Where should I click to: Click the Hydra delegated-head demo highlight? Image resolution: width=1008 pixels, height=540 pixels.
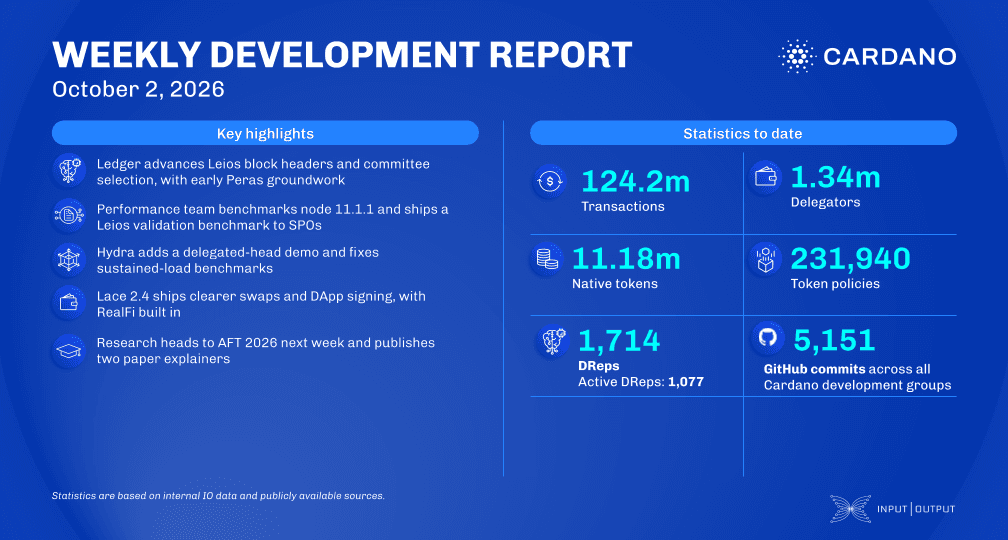coord(237,260)
